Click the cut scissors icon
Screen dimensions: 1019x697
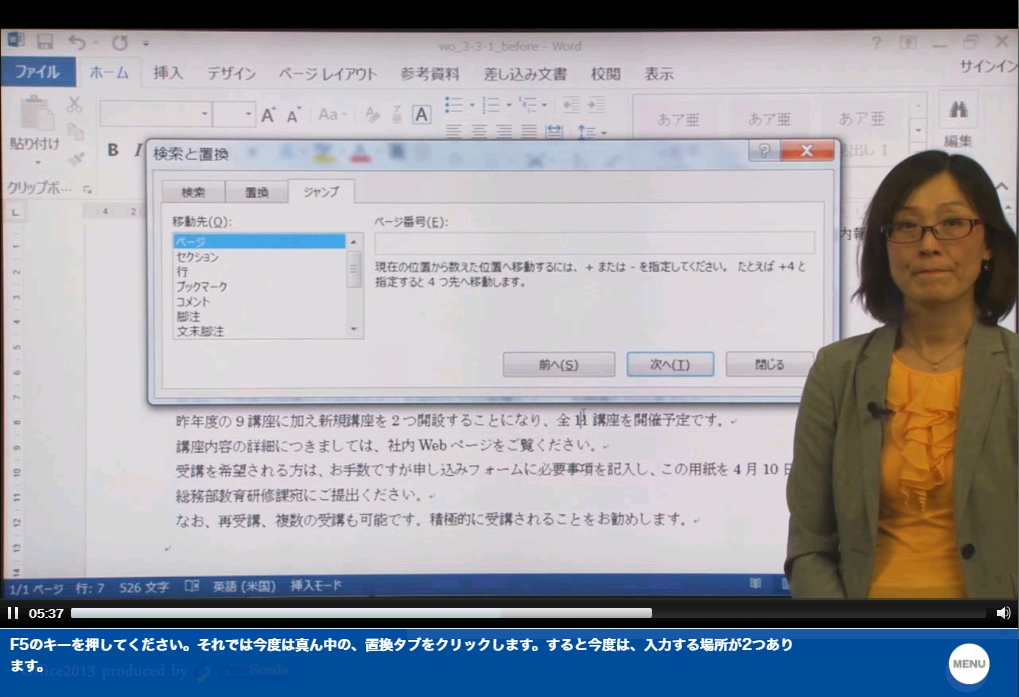point(74,104)
